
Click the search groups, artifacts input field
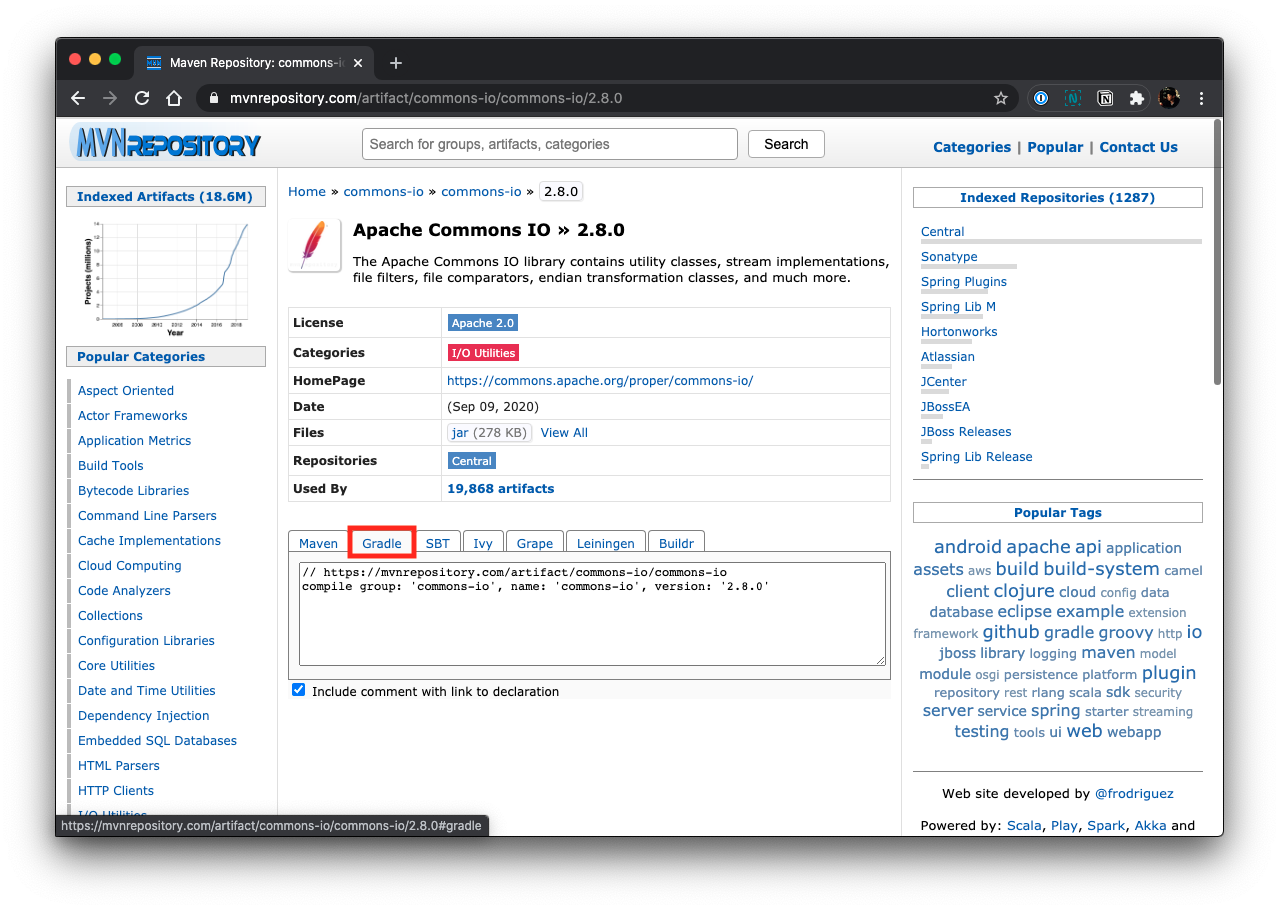coord(549,144)
